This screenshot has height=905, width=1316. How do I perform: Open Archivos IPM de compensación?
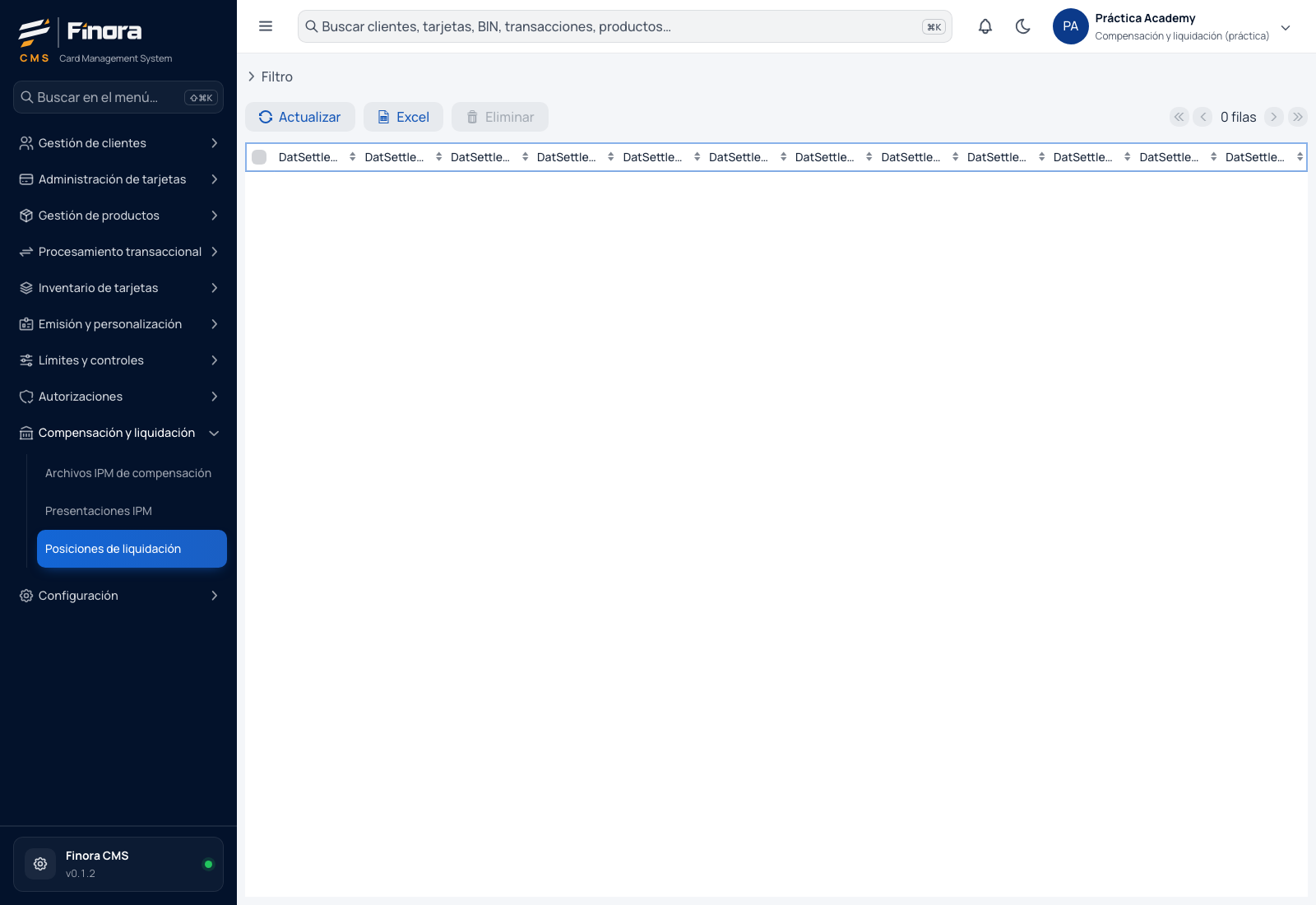pos(132,473)
